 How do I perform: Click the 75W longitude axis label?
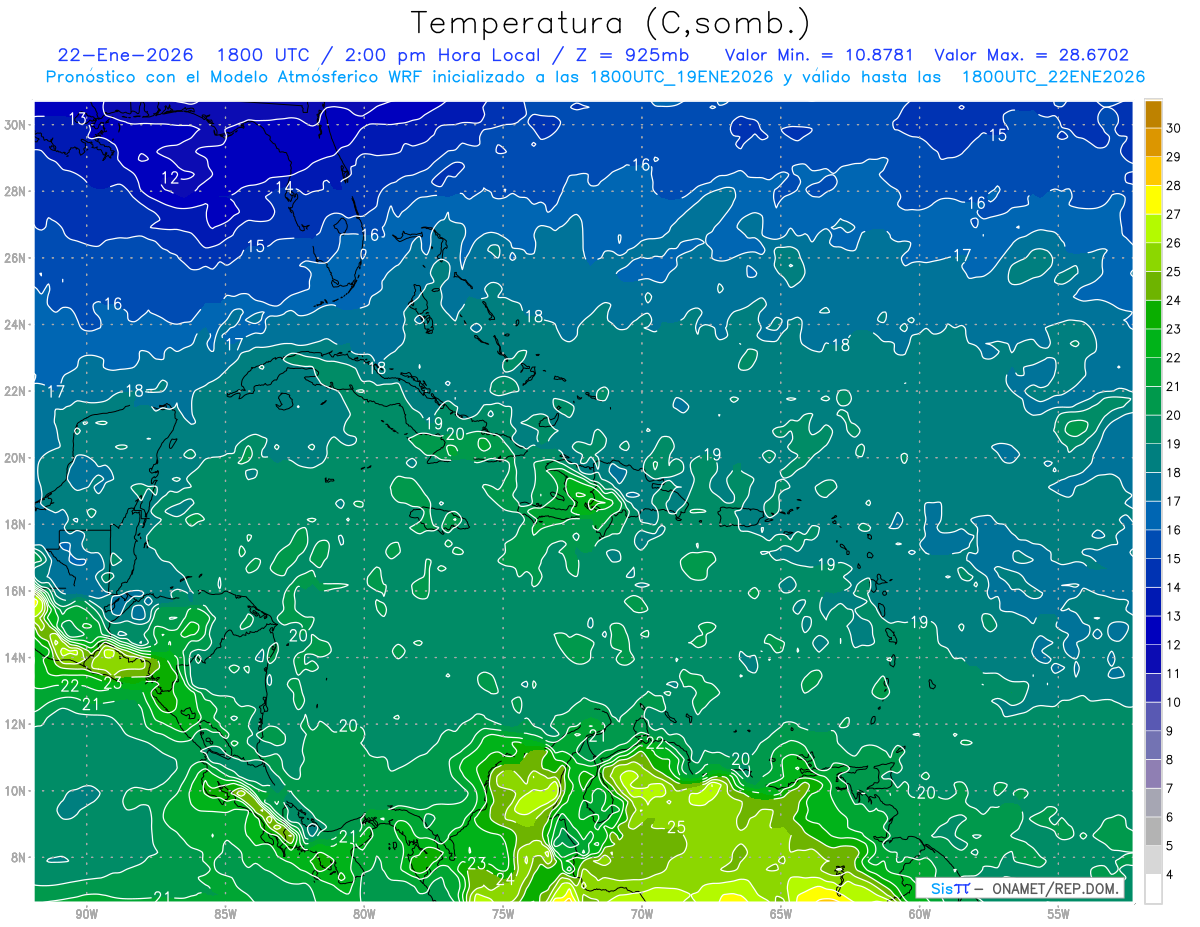503,914
